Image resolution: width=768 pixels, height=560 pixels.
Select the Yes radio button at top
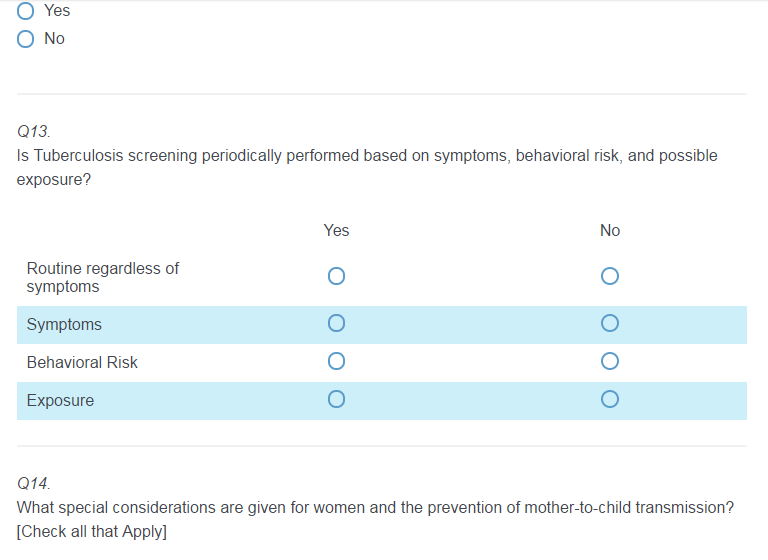click(x=26, y=11)
